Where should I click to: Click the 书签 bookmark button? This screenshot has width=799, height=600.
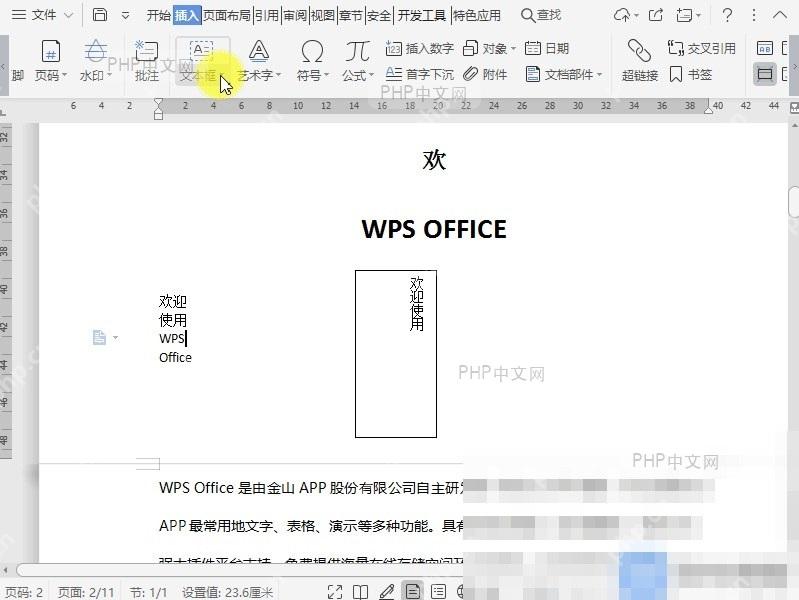(x=690, y=74)
